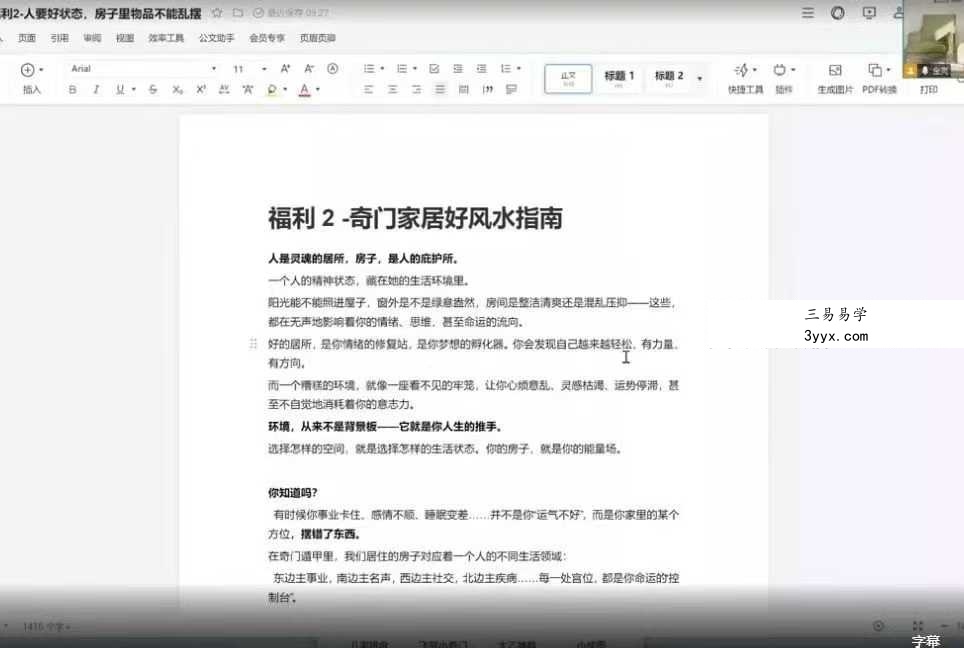The width and height of the screenshot is (964, 648).
Task: Click the folder location icon near title
Action: click(238, 12)
